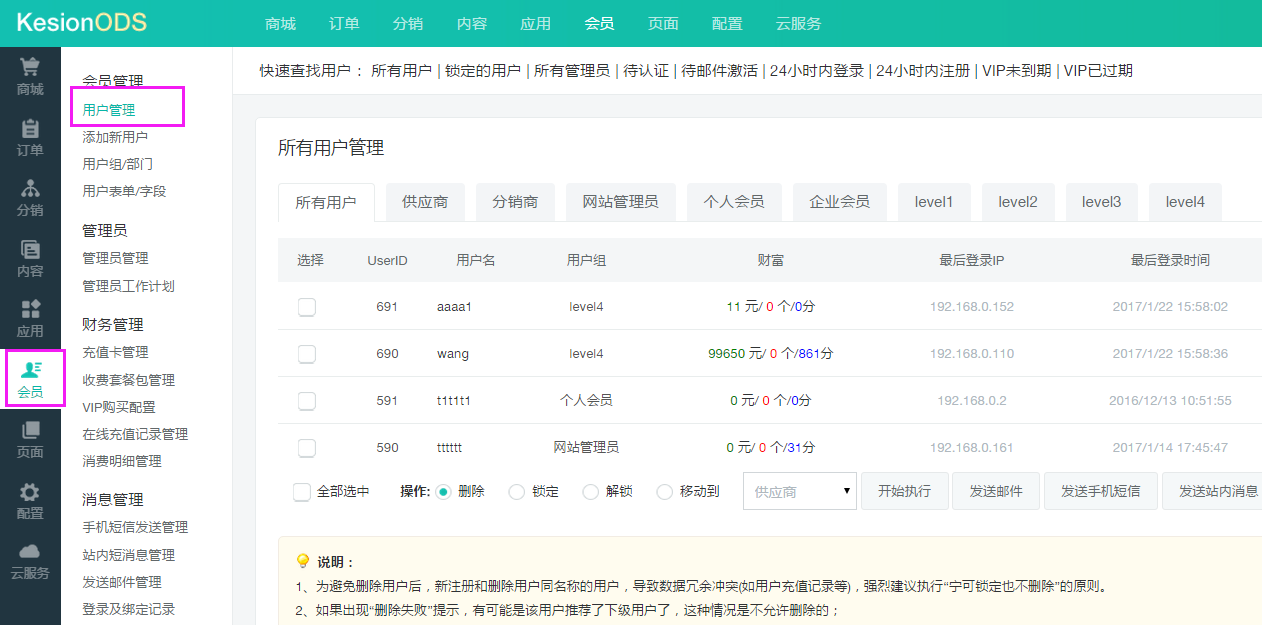Open 用户组/部门 in the side menu
The height and width of the screenshot is (625, 1262).
(x=117, y=164)
